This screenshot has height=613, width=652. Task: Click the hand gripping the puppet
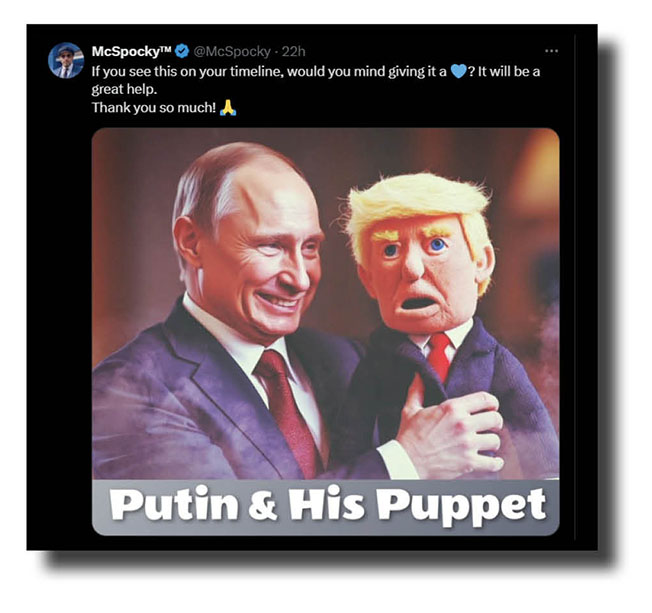tap(451, 435)
